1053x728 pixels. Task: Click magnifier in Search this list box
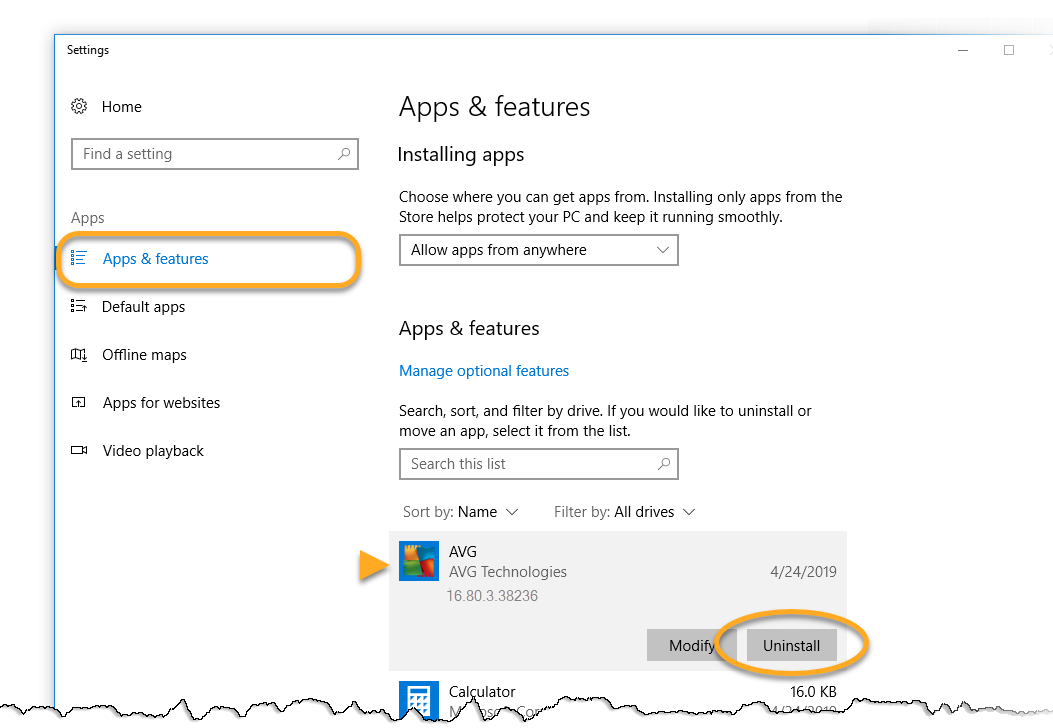click(x=663, y=463)
